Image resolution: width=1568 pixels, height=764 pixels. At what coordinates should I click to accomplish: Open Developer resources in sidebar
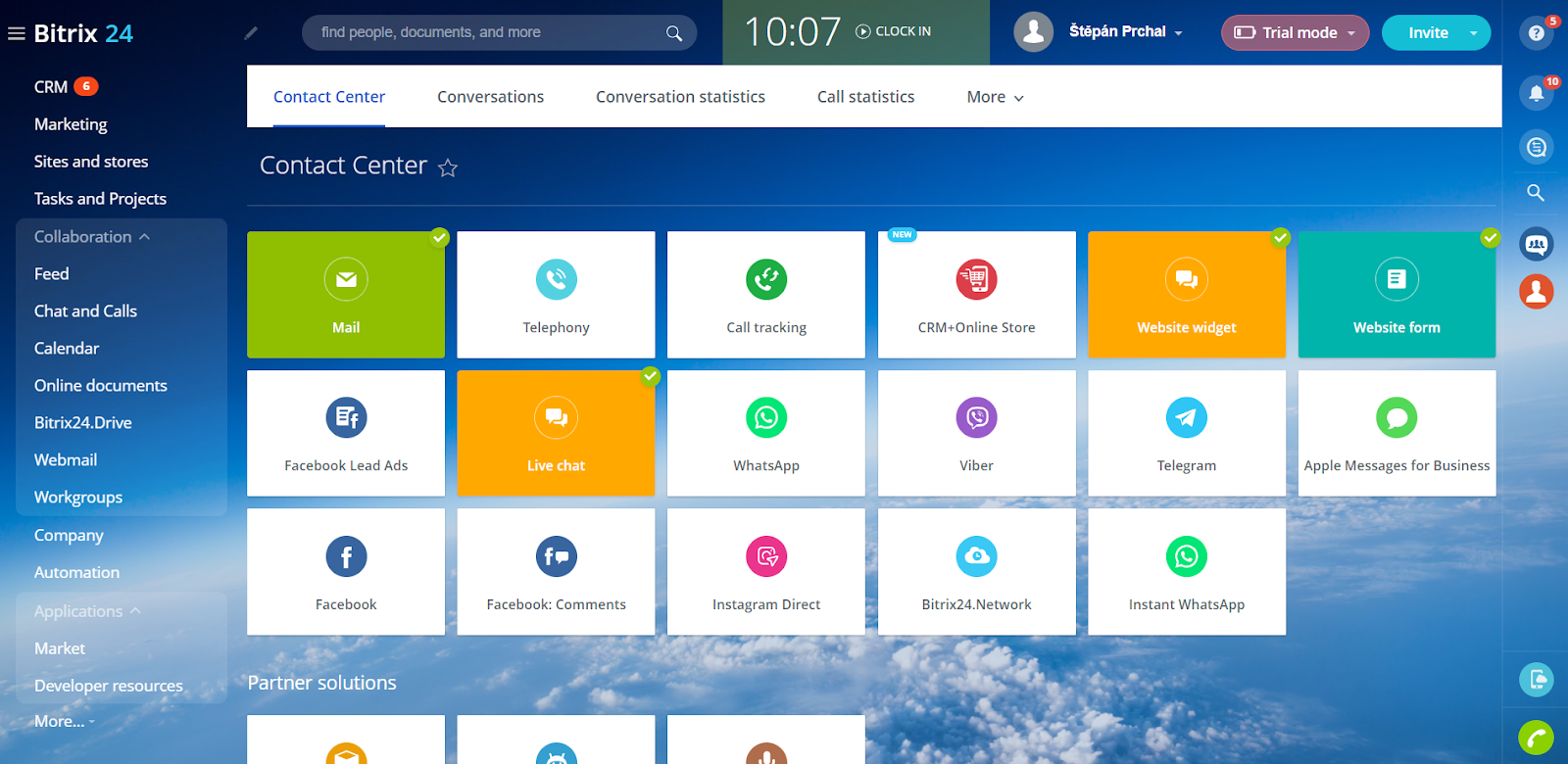coord(108,686)
